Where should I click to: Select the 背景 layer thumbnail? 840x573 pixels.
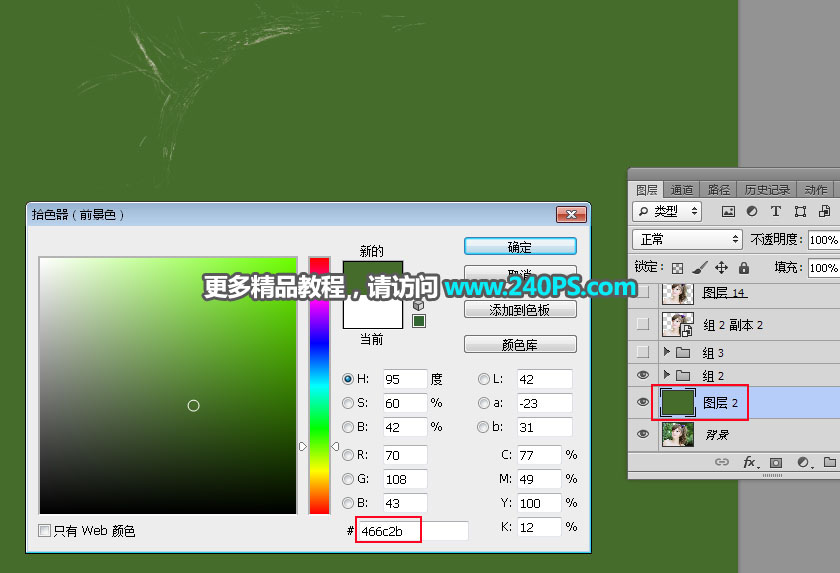[678, 434]
